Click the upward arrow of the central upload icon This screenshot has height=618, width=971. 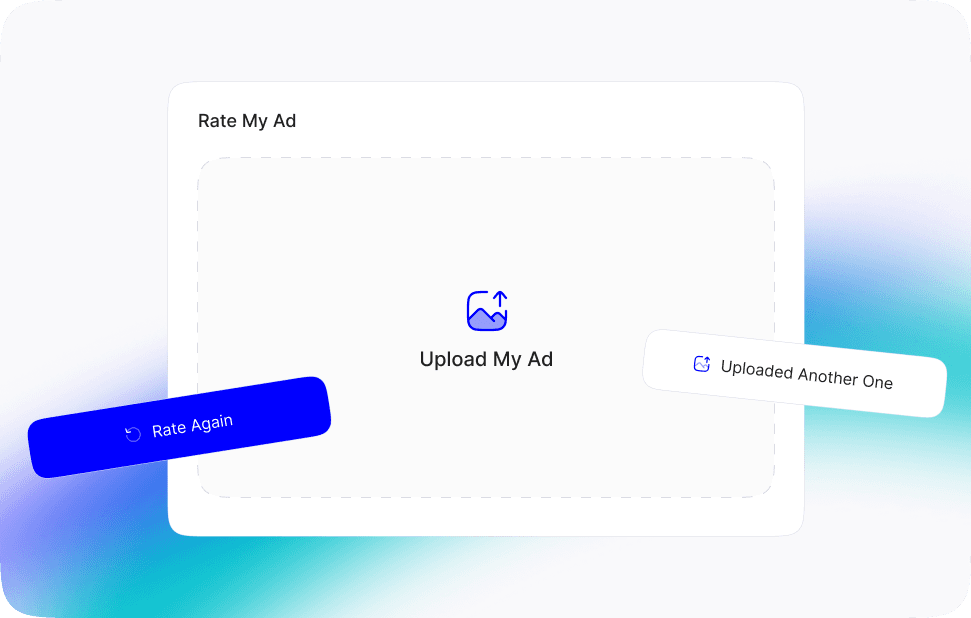coord(500,298)
